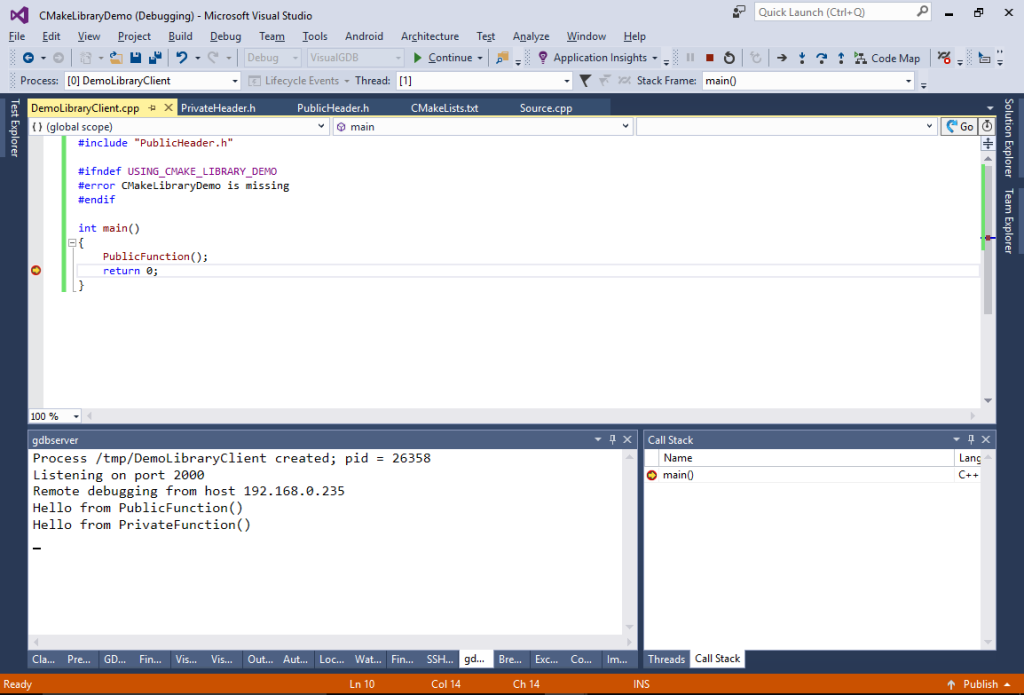Click the Step Out debug icon
The width and height of the screenshot is (1024, 695).
(x=840, y=57)
